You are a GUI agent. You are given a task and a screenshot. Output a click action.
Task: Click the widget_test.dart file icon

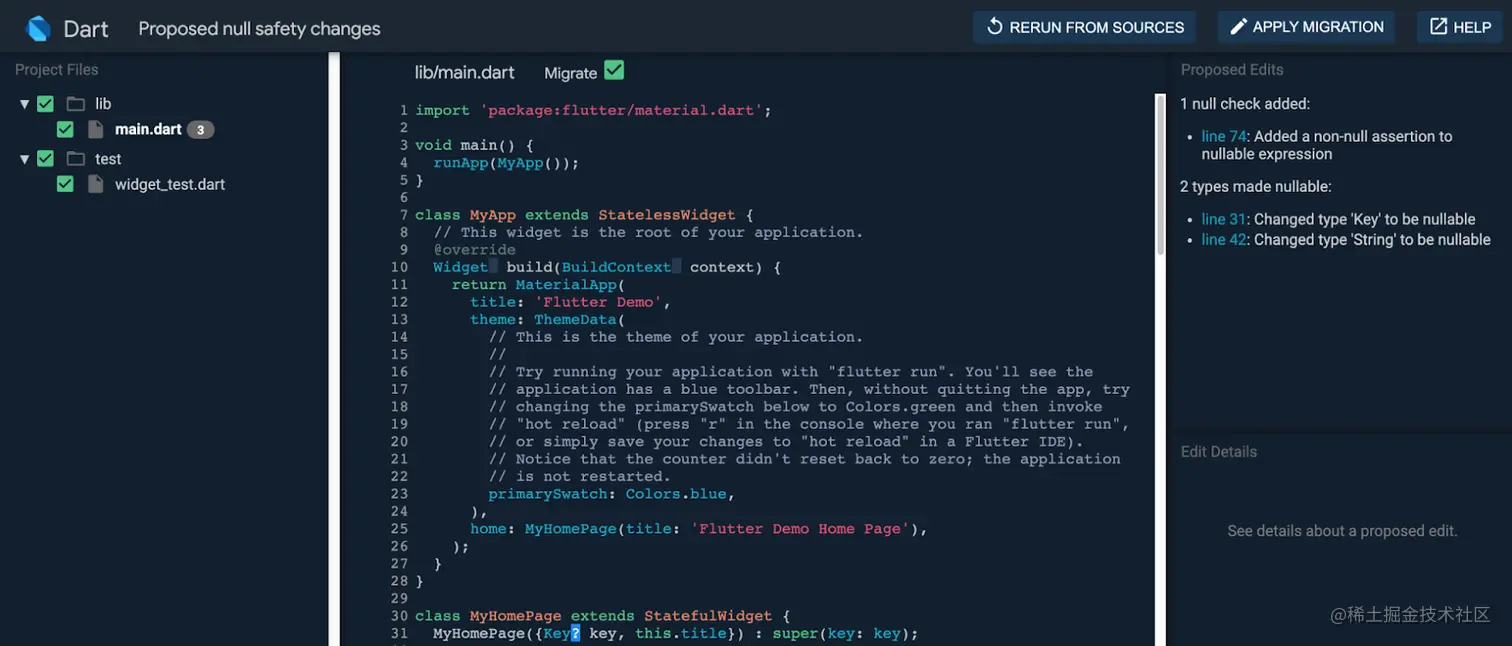pyautogui.click(x=96, y=184)
